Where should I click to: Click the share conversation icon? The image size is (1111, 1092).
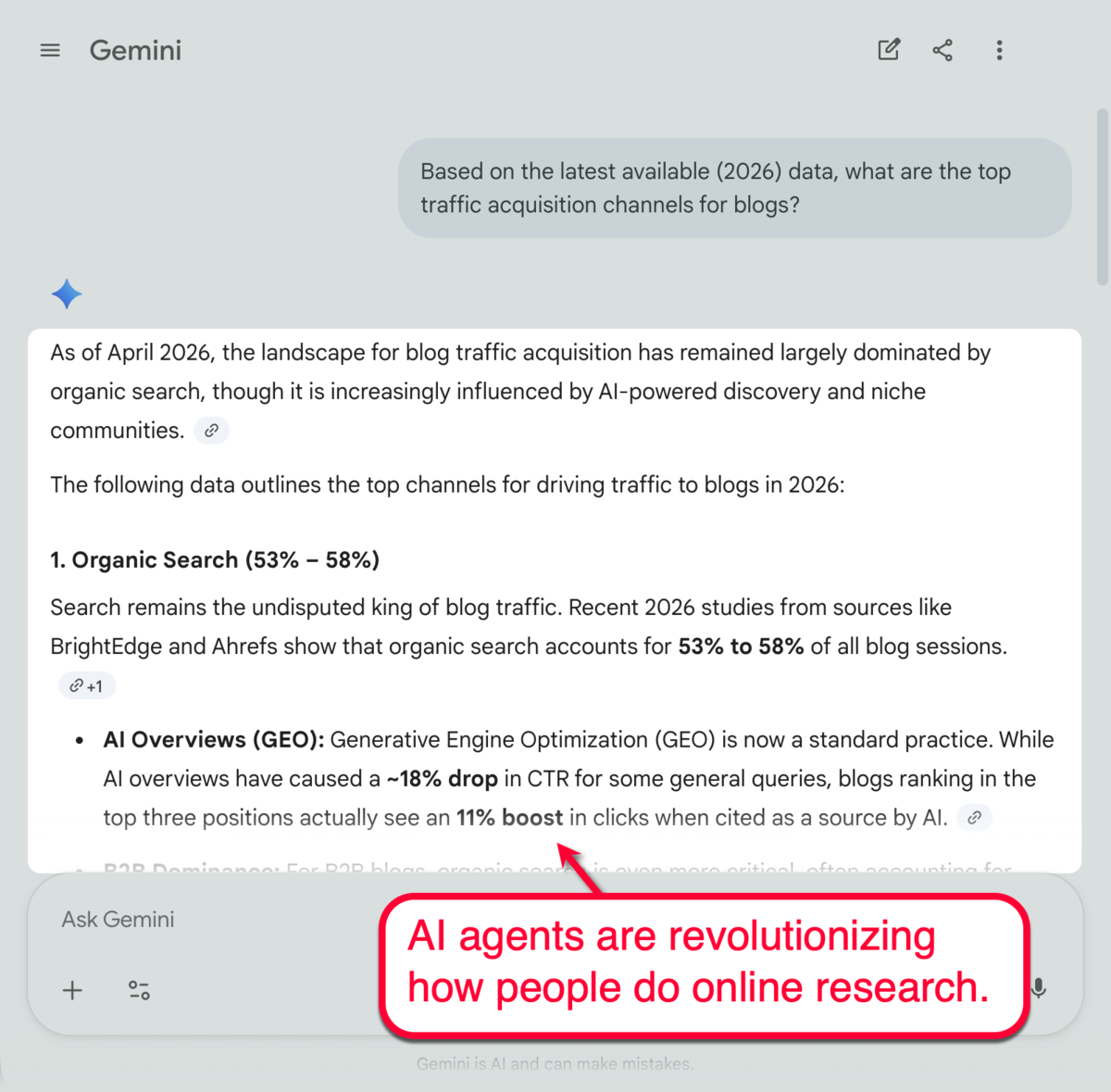click(x=942, y=50)
